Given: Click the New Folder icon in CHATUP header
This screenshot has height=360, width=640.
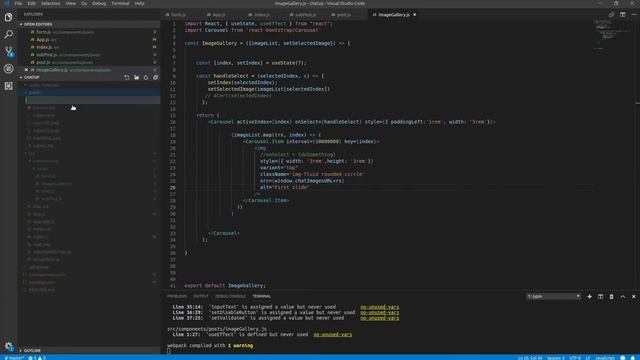Looking at the screenshot, I should tap(136, 77).
